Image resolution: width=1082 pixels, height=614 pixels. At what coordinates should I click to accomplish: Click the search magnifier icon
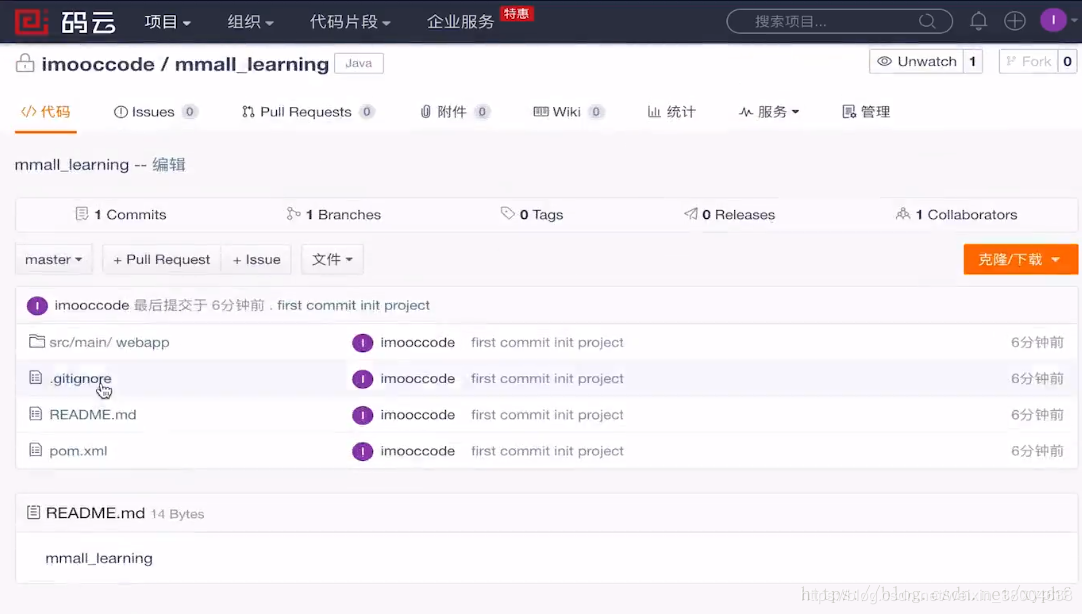click(927, 21)
